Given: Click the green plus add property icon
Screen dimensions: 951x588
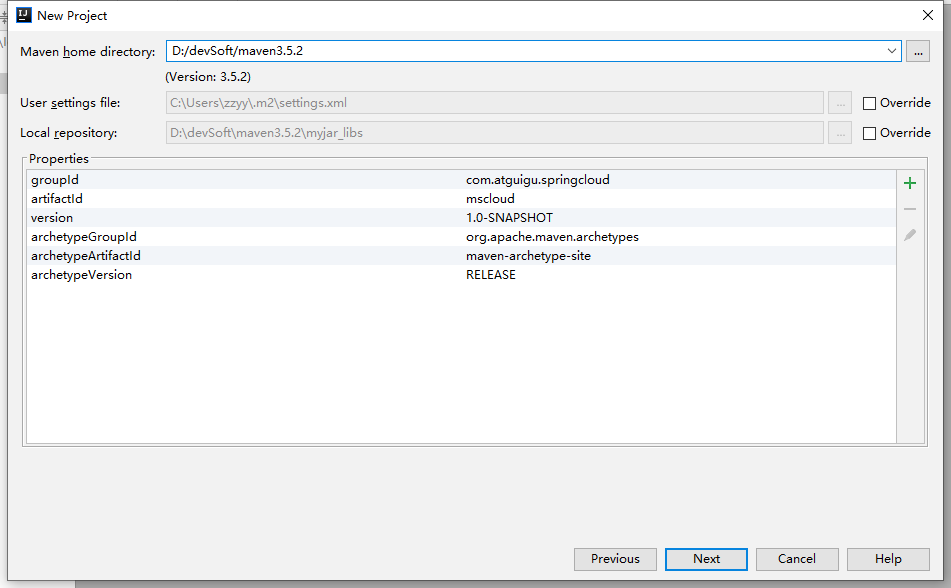Looking at the screenshot, I should tap(910, 183).
